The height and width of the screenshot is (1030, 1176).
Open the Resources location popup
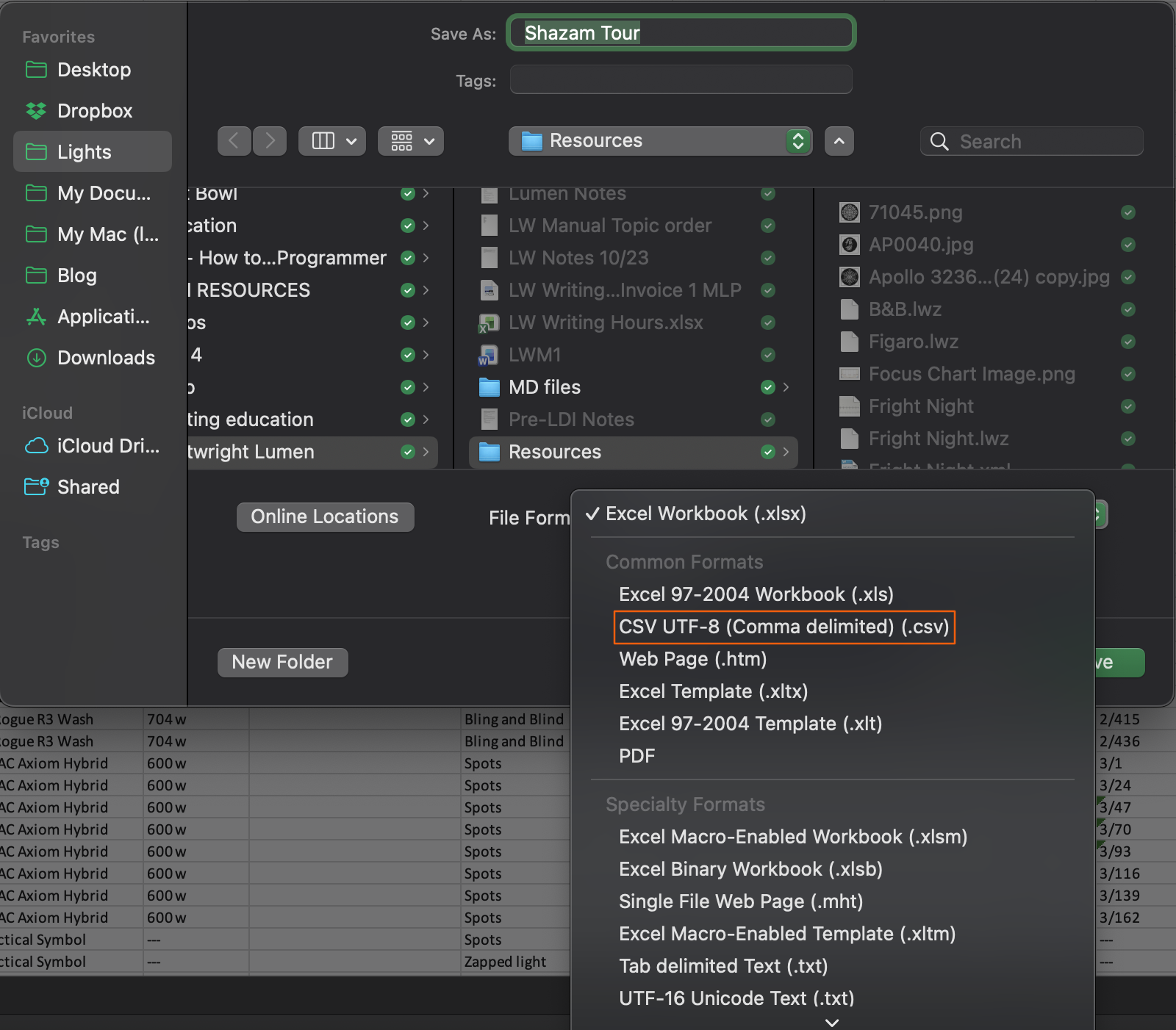[659, 140]
